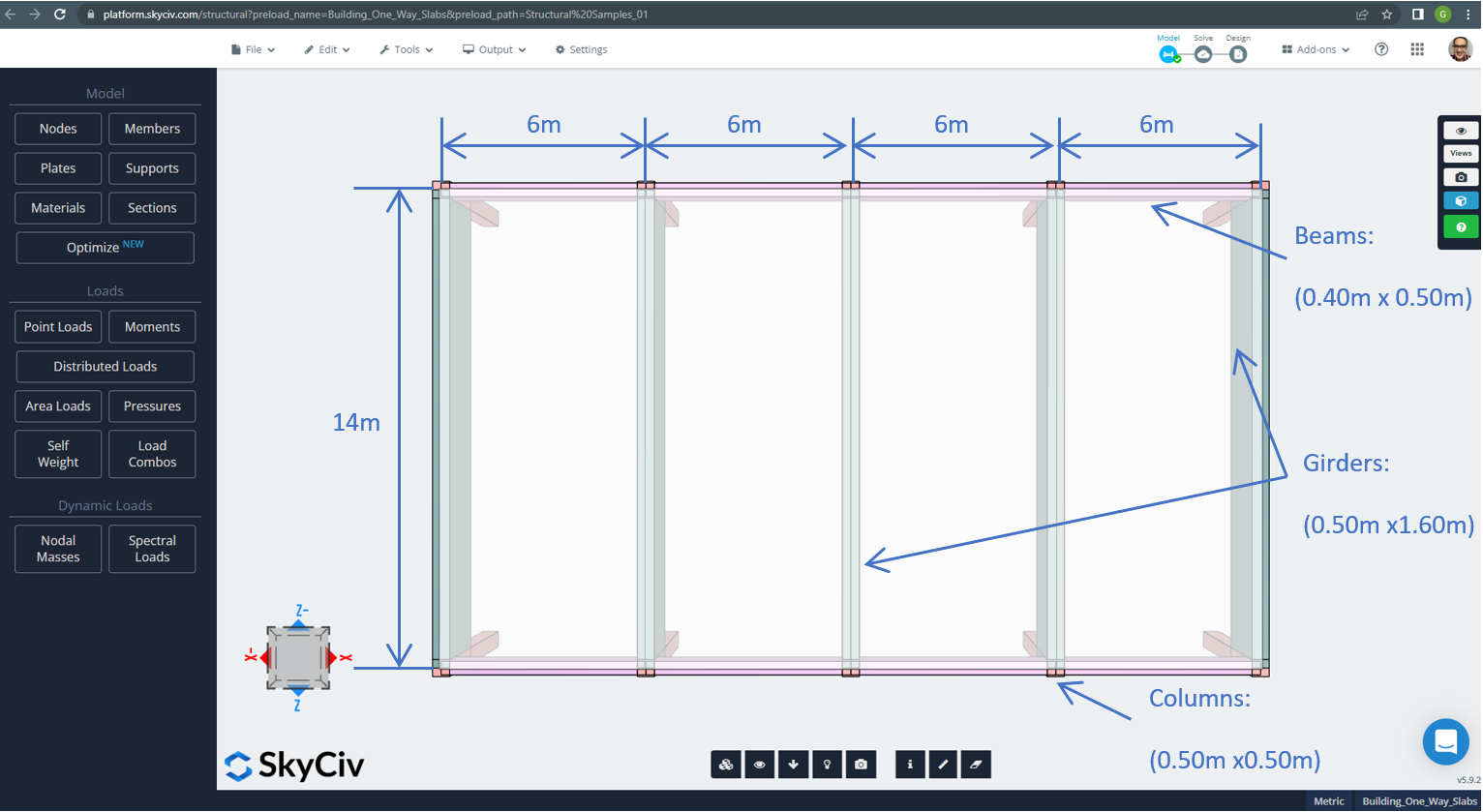Open the SkyCiv chat support bubble
Screen dimensions: 1483x812
tap(1445, 741)
